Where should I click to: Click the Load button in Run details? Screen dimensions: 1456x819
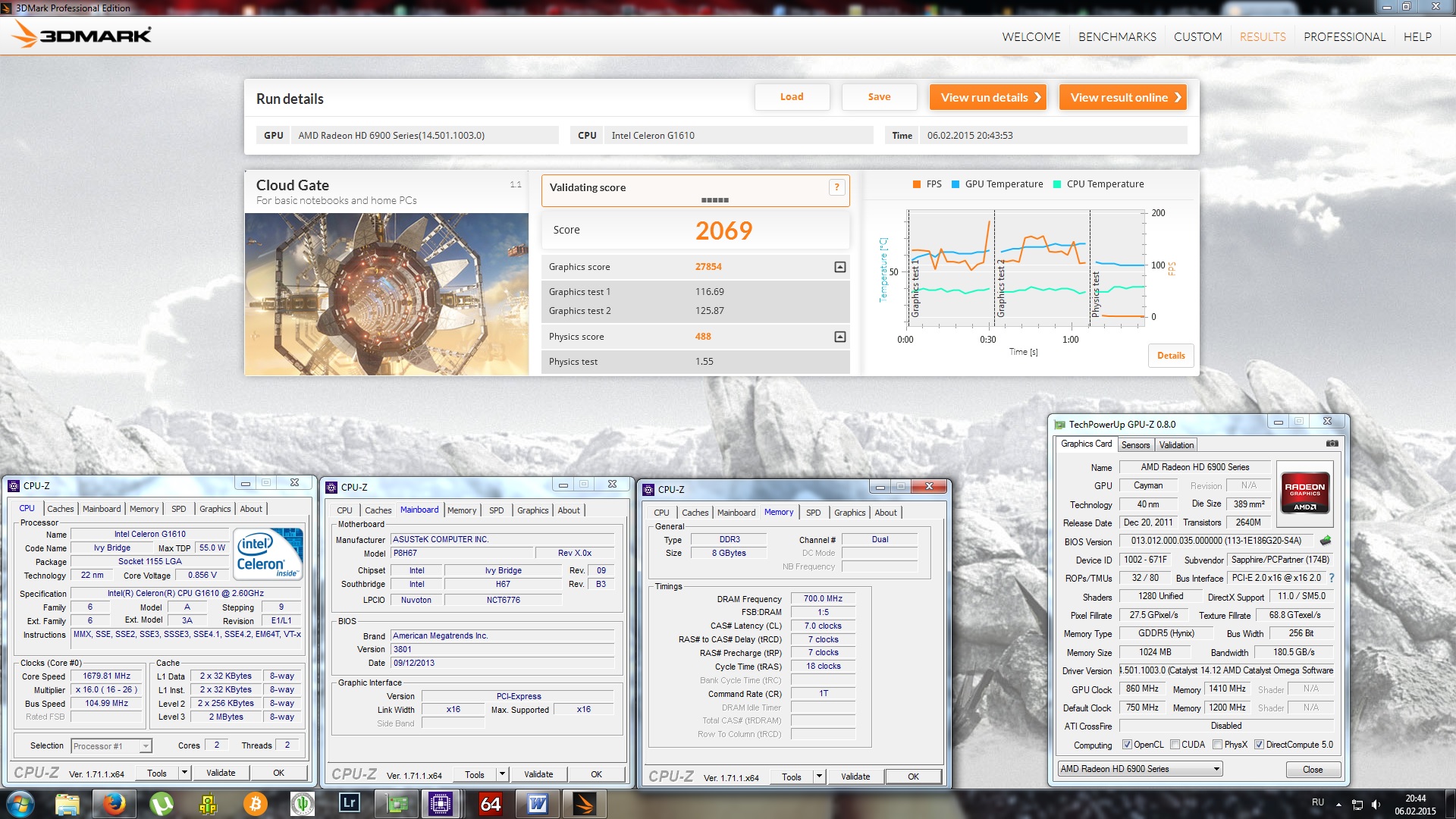click(792, 97)
